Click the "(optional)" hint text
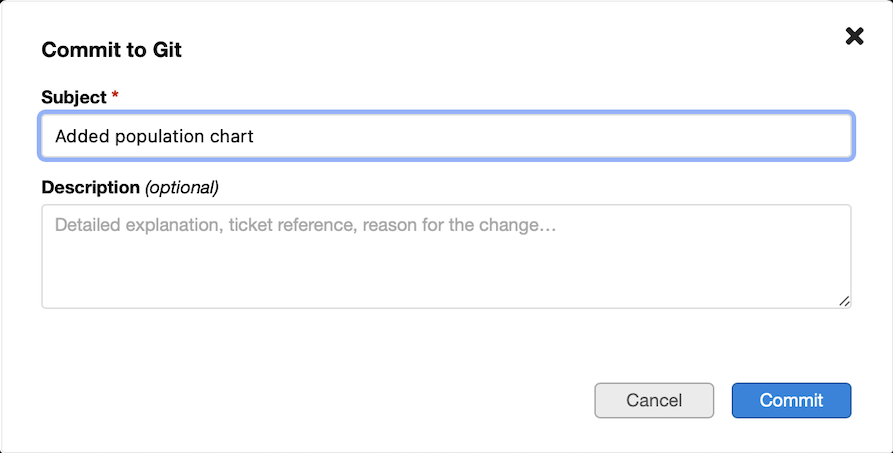This screenshot has height=453, width=893. tap(182, 187)
